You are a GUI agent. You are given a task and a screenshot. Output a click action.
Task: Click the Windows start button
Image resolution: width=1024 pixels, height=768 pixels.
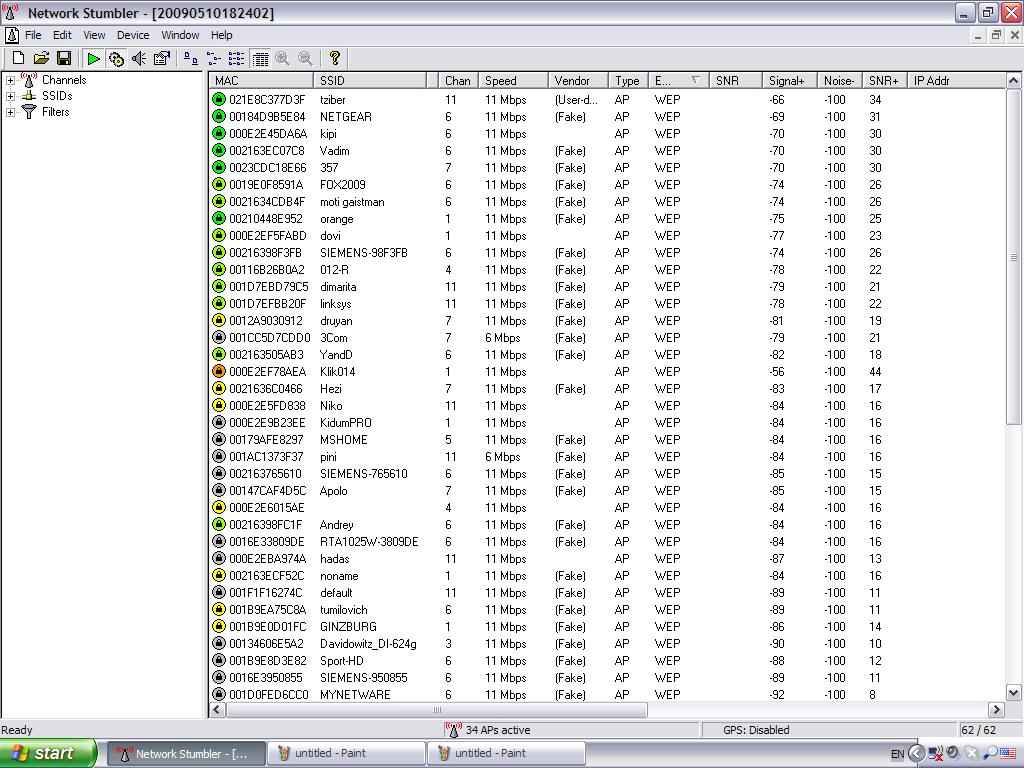(48, 754)
